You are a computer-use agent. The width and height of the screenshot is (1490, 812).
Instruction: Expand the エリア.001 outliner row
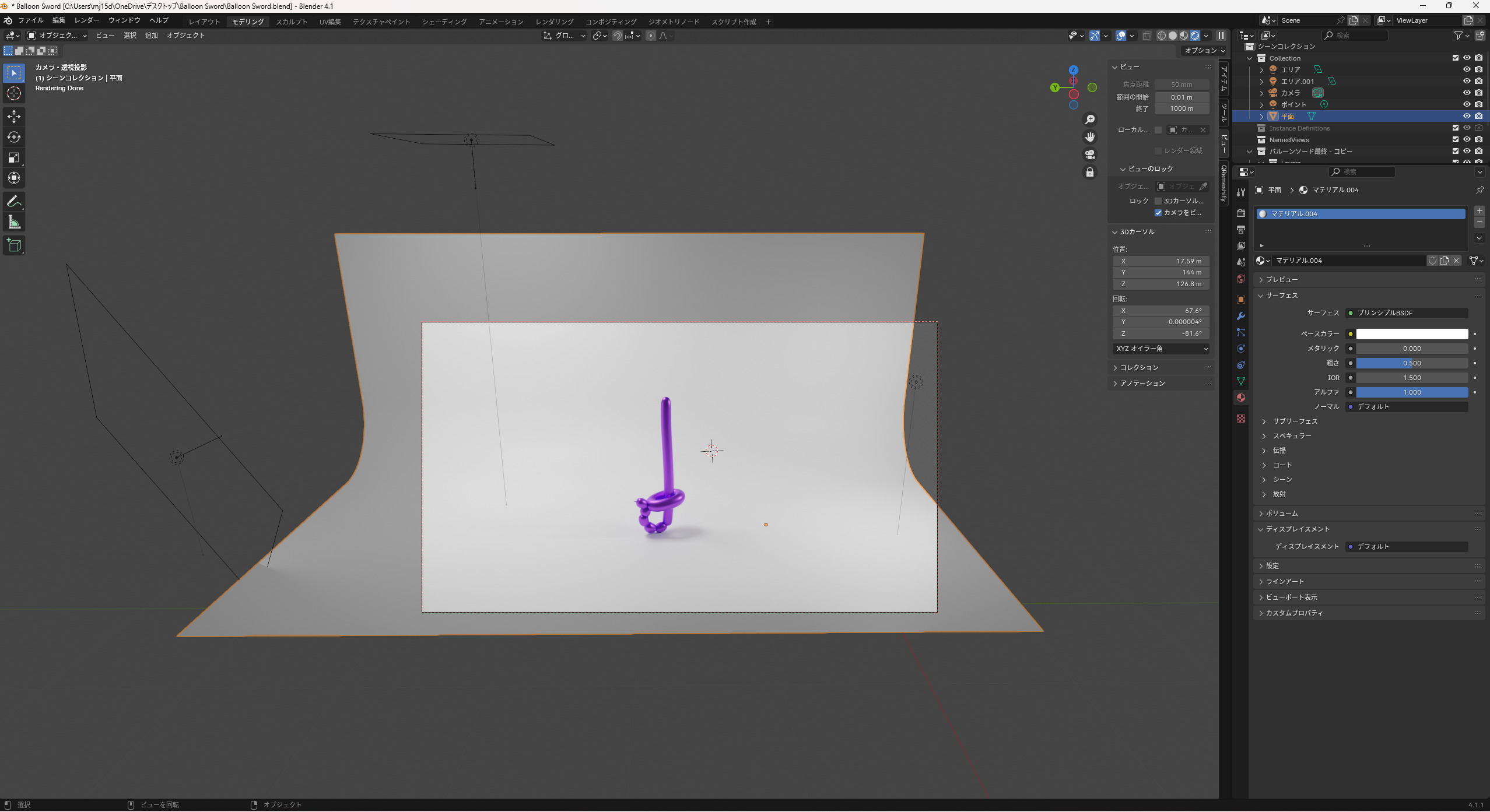click(x=1261, y=82)
